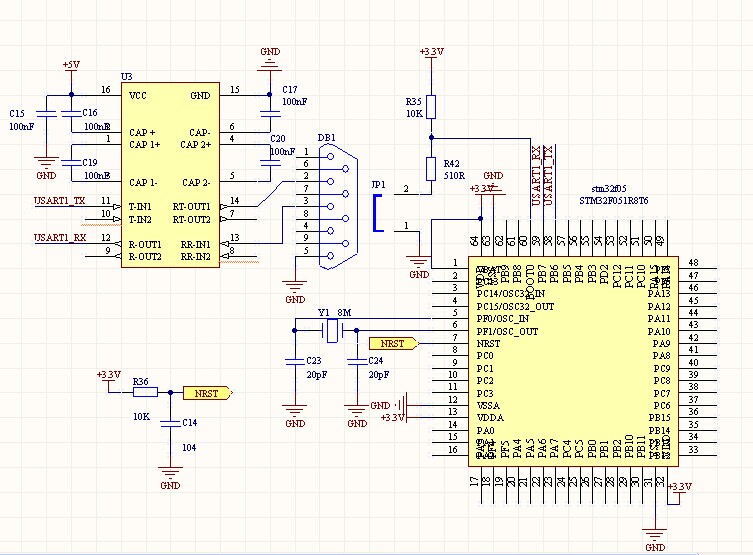
Task: Click the PB15 pin label on MCU
Action: pos(659,418)
